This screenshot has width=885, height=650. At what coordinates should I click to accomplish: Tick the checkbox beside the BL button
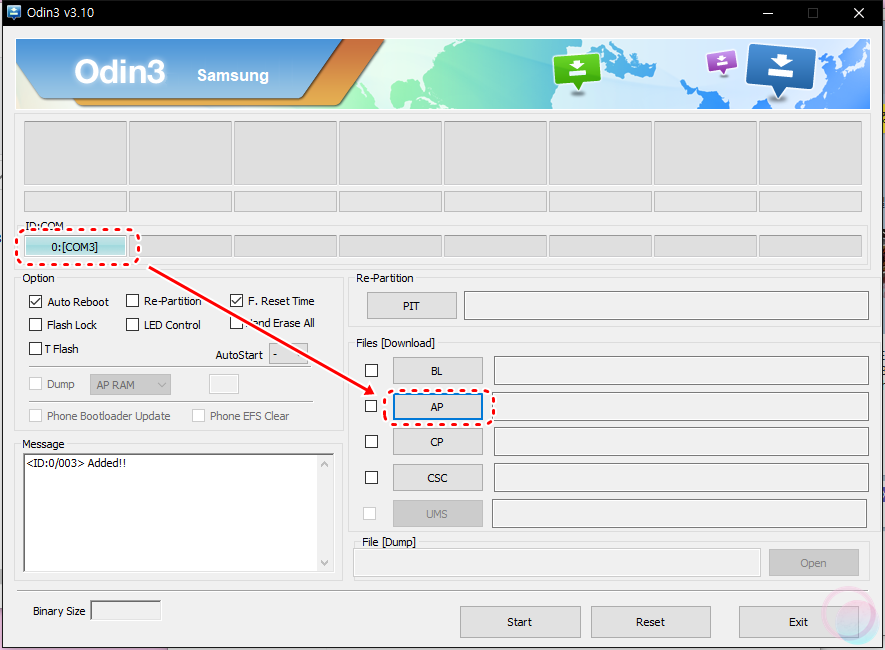pos(371,371)
